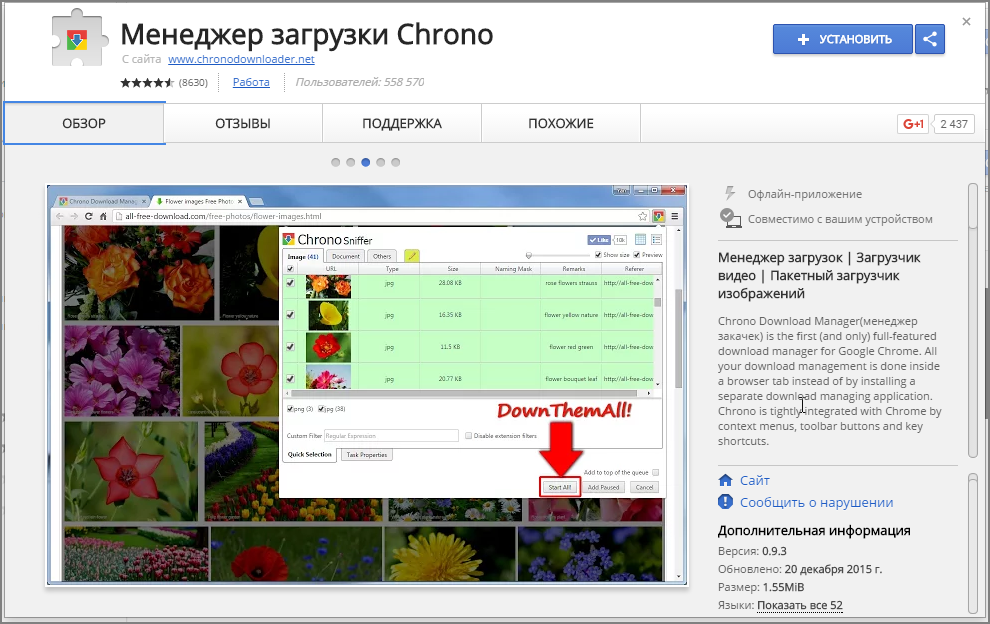The height and width of the screenshot is (624, 990).
Task: Click the star rating next to (8630)
Action: (147, 82)
